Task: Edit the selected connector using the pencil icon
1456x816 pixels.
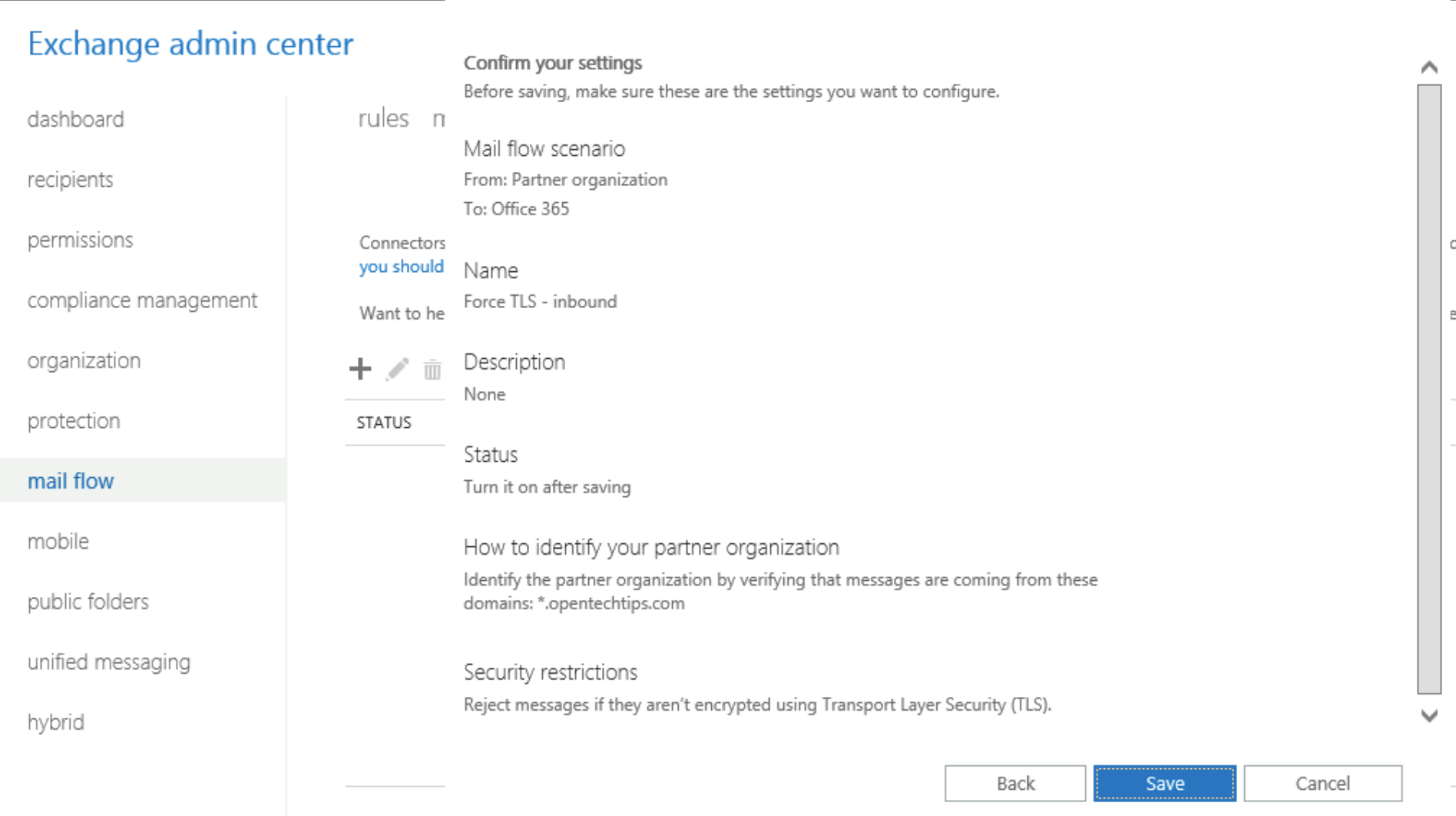Action: [x=395, y=369]
